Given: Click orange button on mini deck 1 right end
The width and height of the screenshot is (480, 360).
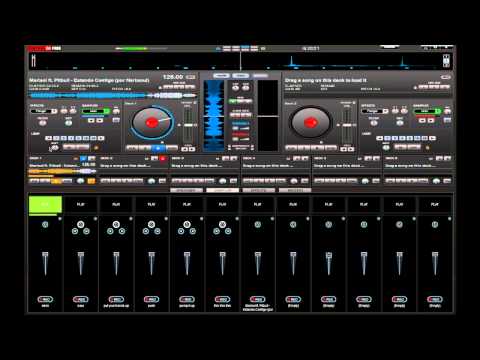Looking at the screenshot, I should [91, 181].
